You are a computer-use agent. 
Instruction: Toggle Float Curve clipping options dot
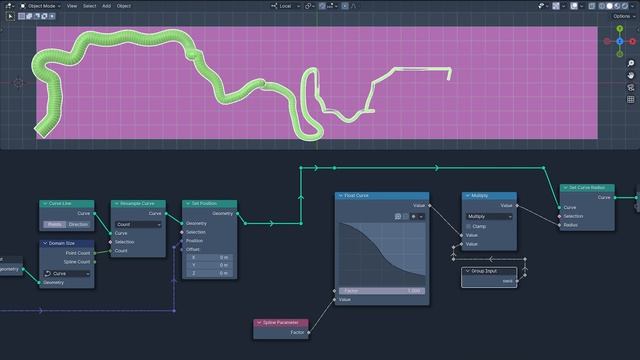pyautogui.click(x=413, y=216)
